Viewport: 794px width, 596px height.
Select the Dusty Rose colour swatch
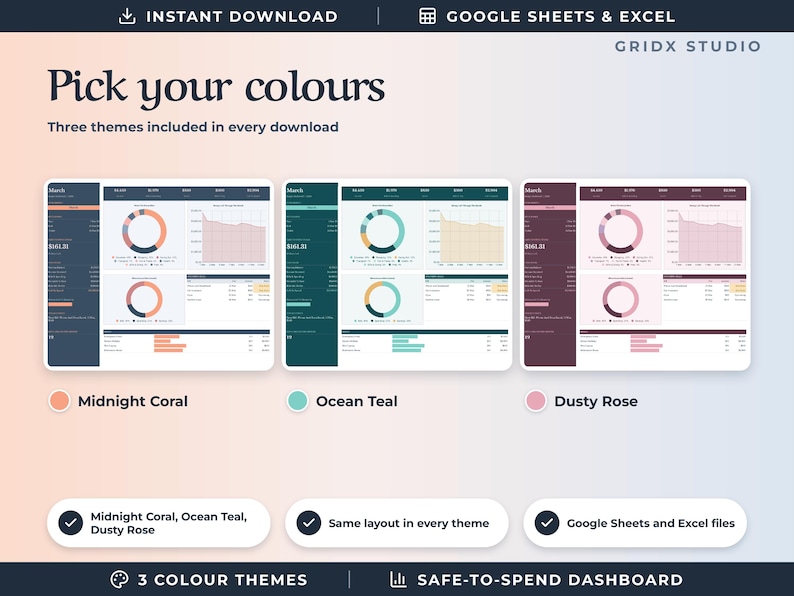[x=536, y=401]
